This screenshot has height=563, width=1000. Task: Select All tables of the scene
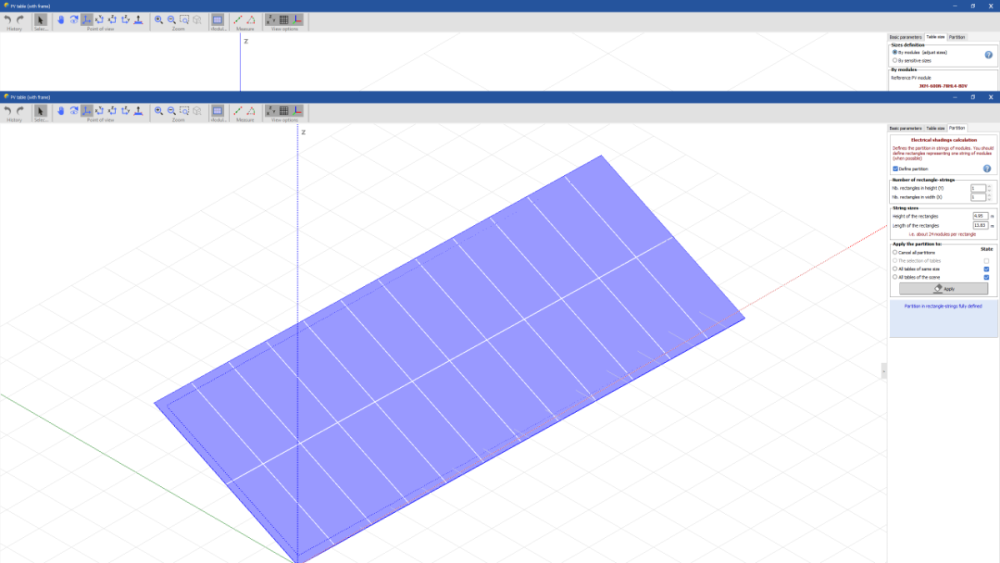pyautogui.click(x=895, y=277)
